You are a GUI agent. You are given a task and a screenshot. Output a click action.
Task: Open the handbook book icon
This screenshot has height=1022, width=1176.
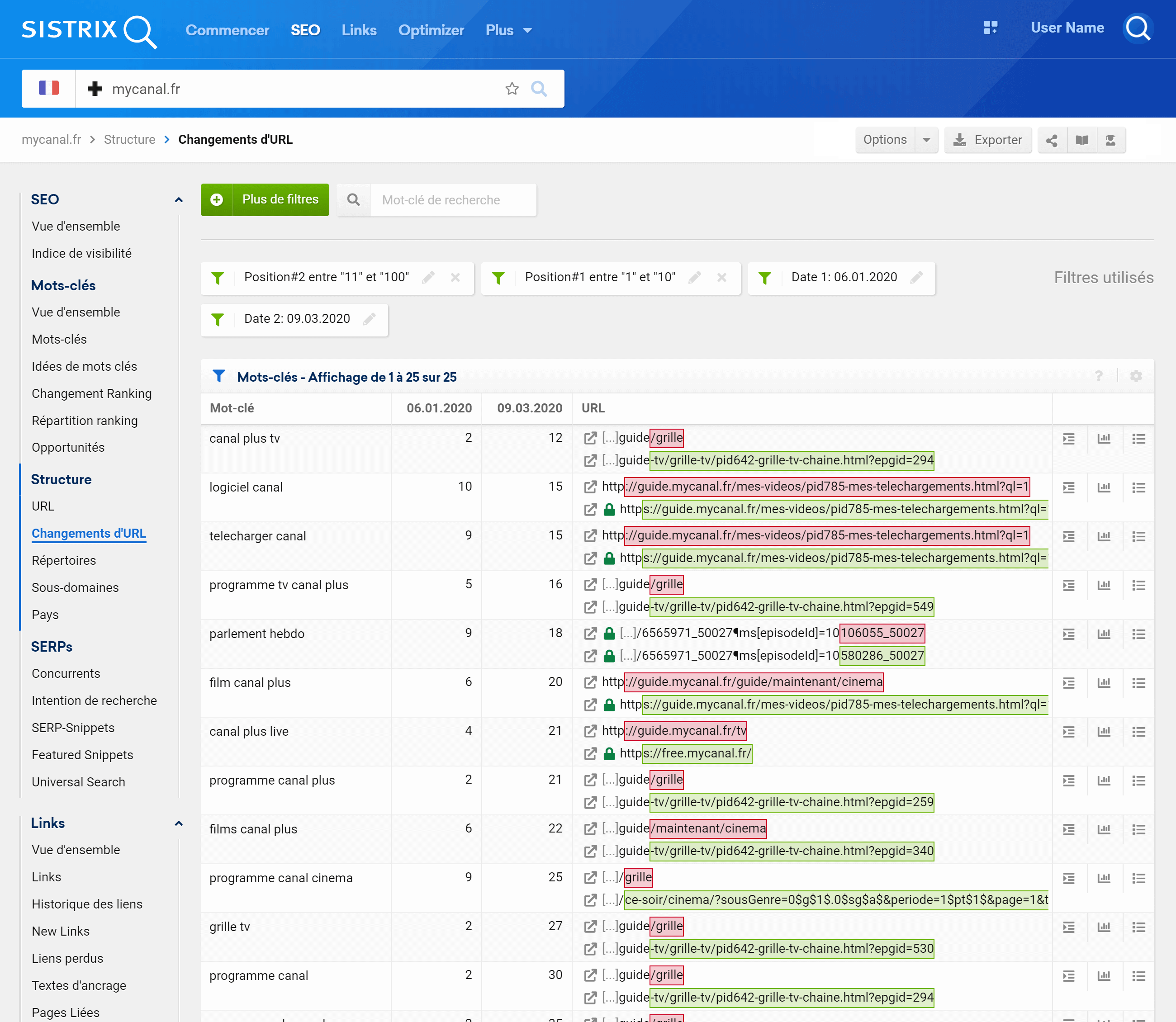1081,140
